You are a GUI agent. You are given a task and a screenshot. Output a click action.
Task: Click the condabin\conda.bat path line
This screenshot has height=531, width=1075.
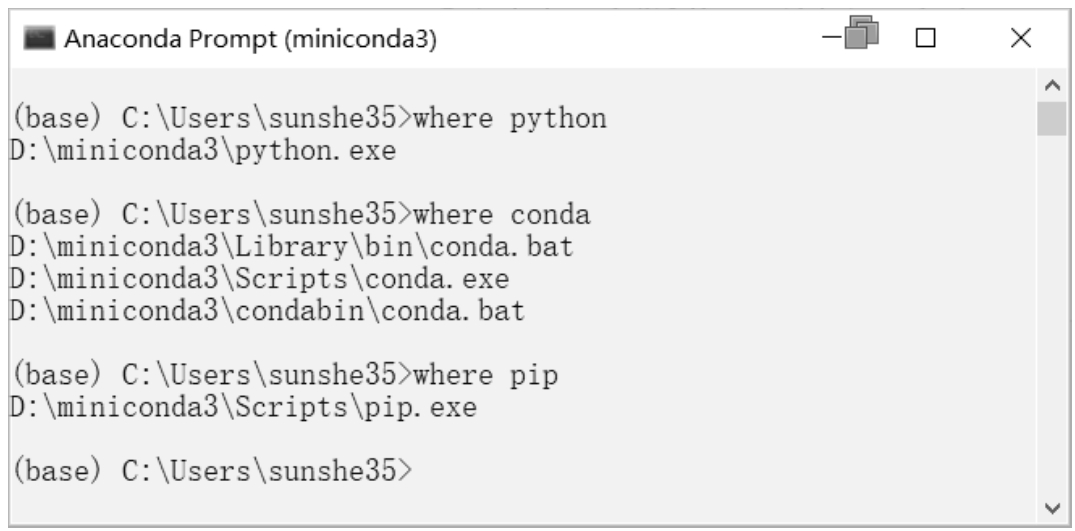267,310
